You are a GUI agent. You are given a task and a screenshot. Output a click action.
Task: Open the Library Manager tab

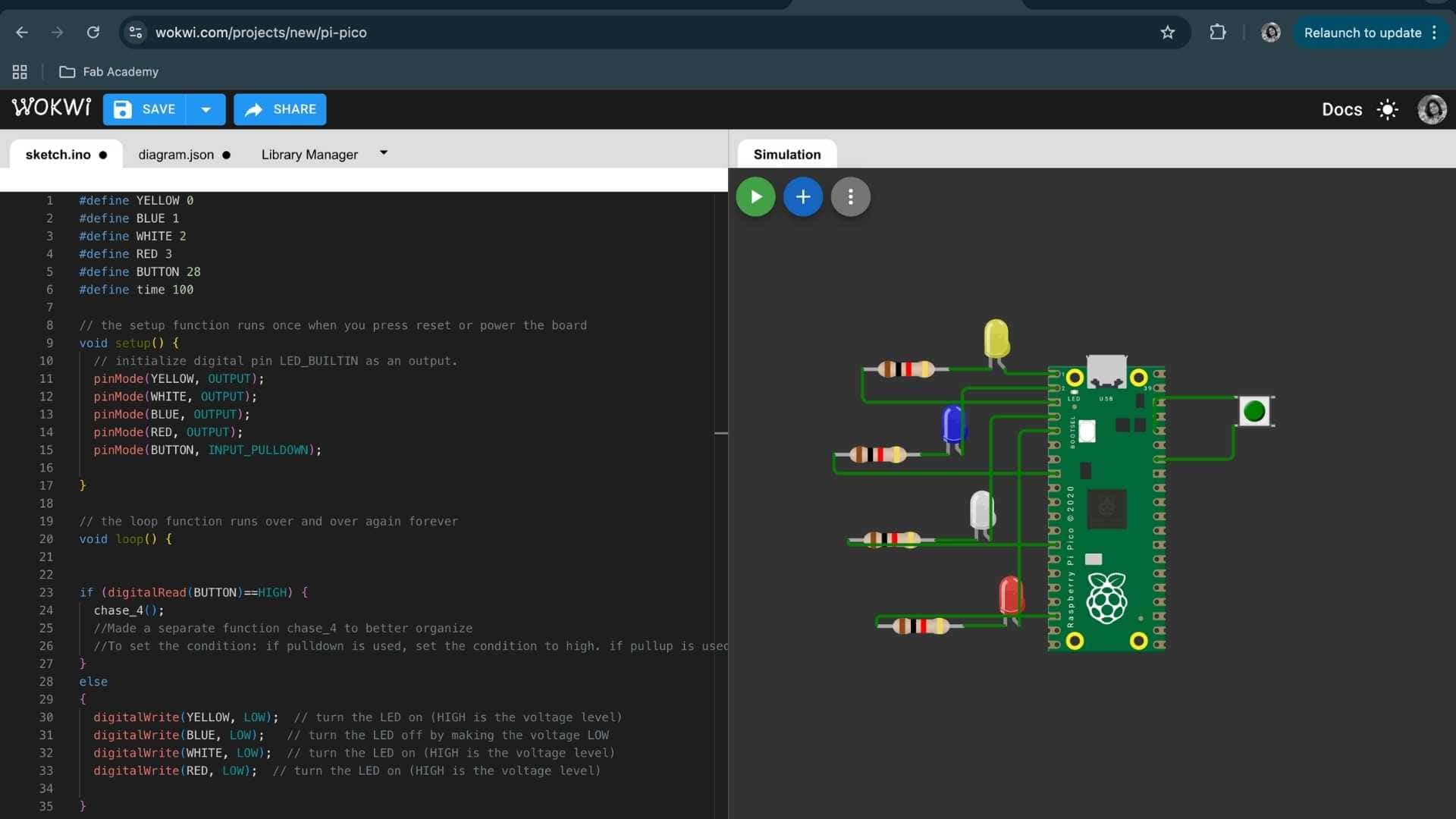pos(309,155)
